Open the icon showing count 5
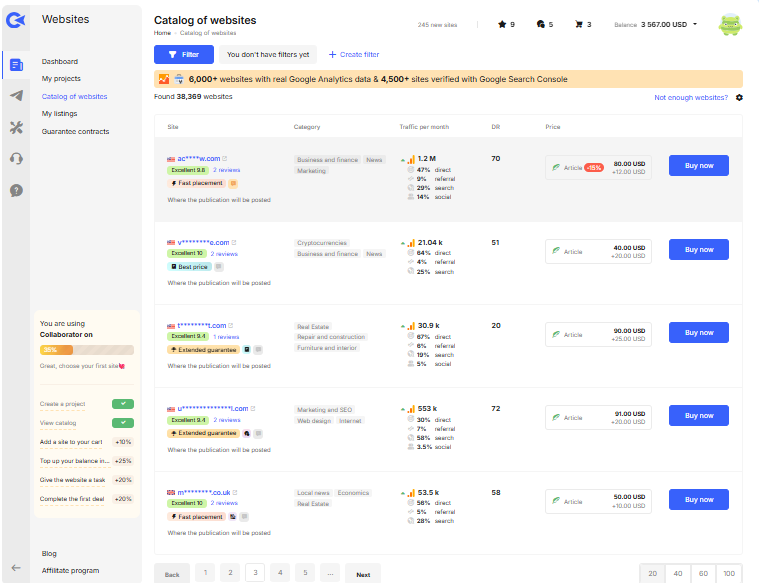 coord(541,24)
